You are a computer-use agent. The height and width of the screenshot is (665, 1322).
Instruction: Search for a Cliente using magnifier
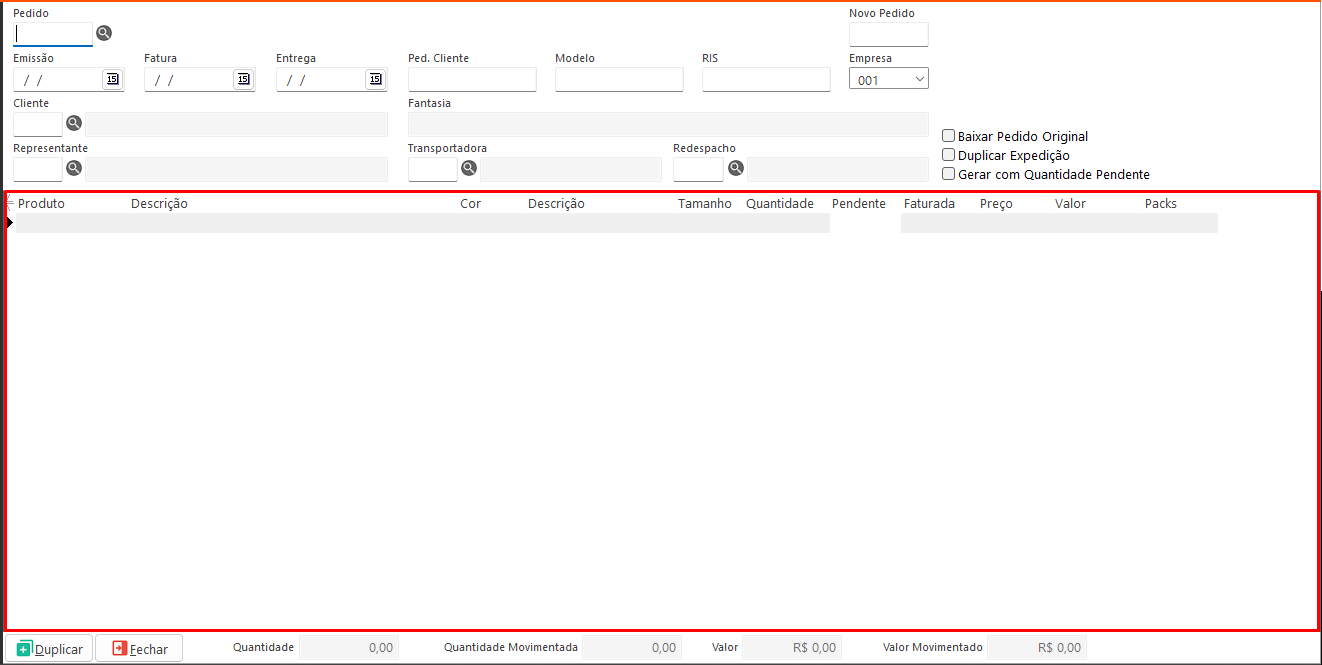[74, 124]
